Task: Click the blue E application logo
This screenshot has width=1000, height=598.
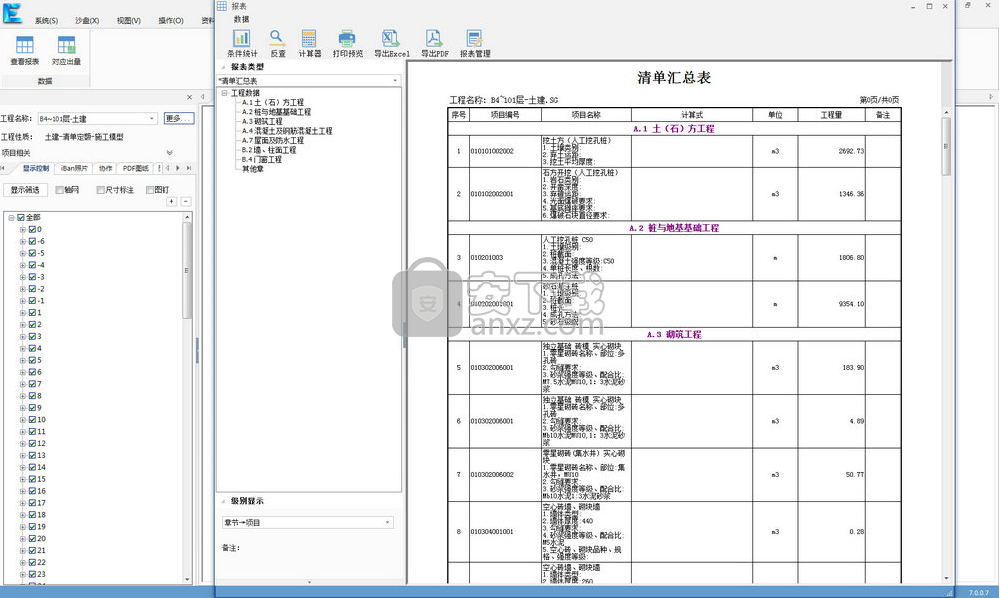Action: coord(12,13)
